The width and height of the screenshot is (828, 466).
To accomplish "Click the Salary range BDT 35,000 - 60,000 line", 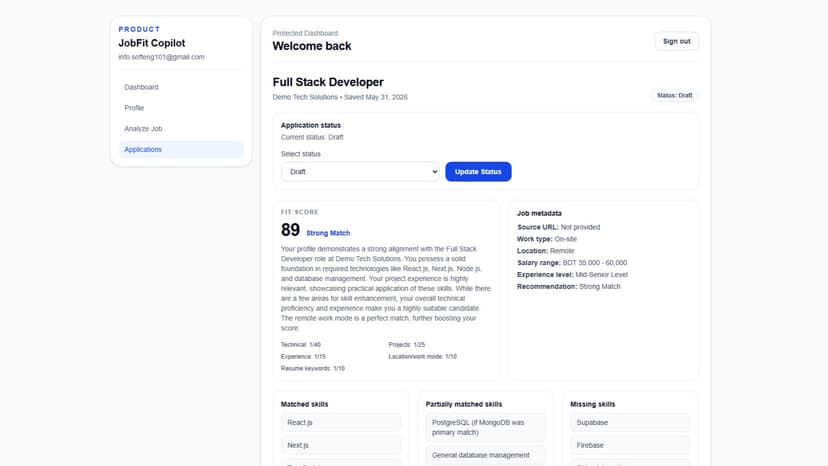I will click(572, 263).
